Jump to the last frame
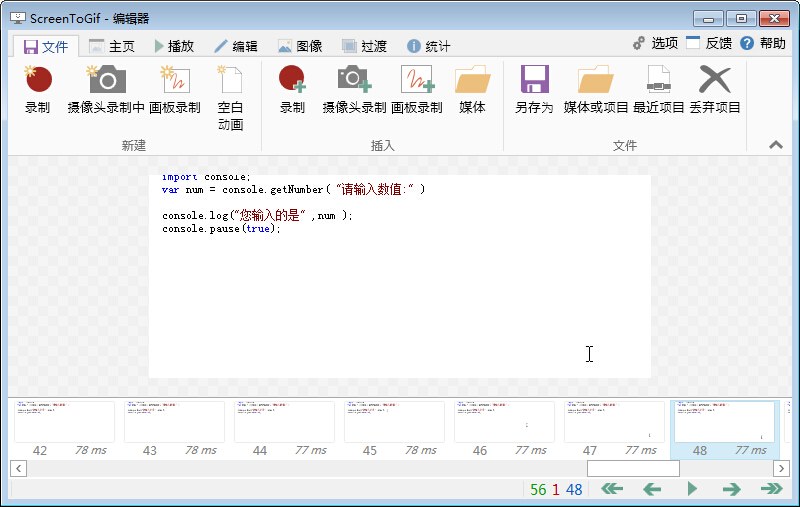The width and height of the screenshot is (800, 507). click(x=771, y=489)
